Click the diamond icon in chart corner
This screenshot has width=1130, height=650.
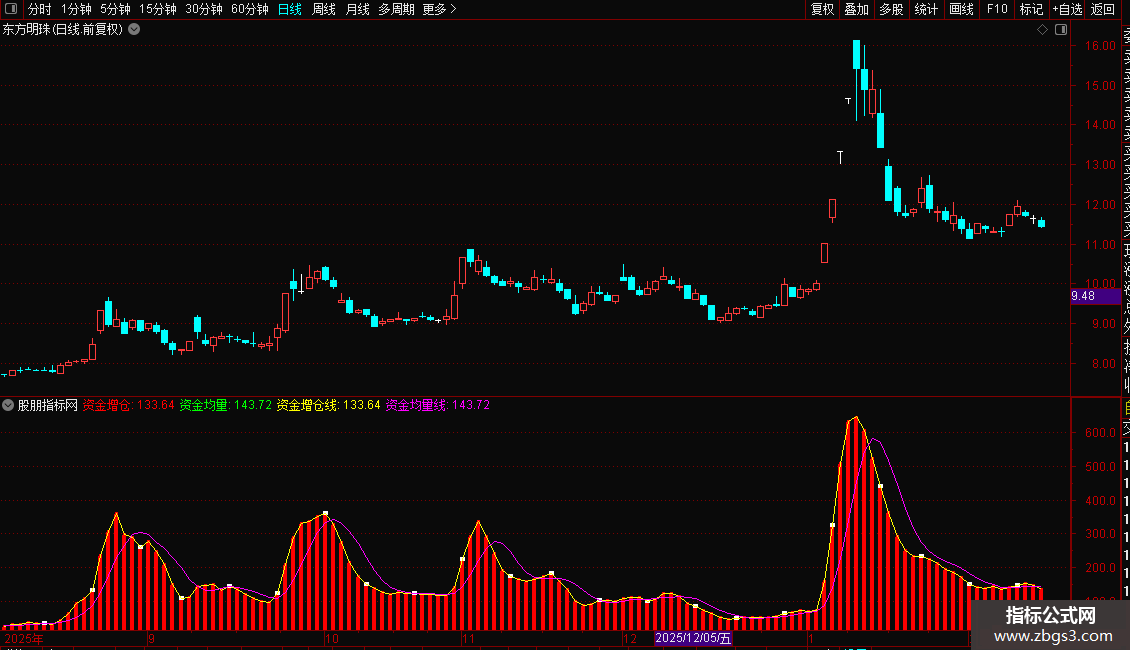(x=1042, y=30)
